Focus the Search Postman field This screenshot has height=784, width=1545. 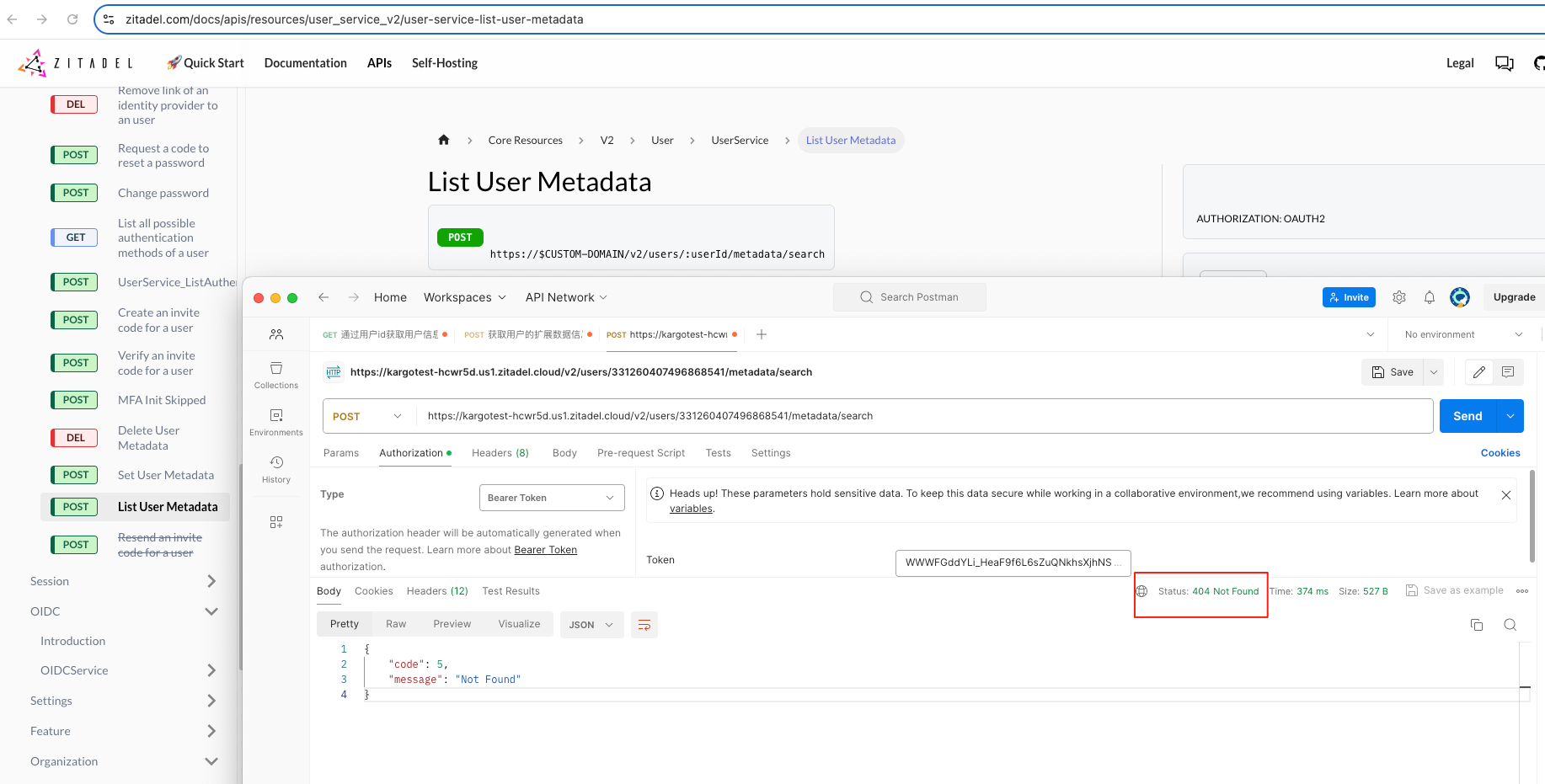910,297
